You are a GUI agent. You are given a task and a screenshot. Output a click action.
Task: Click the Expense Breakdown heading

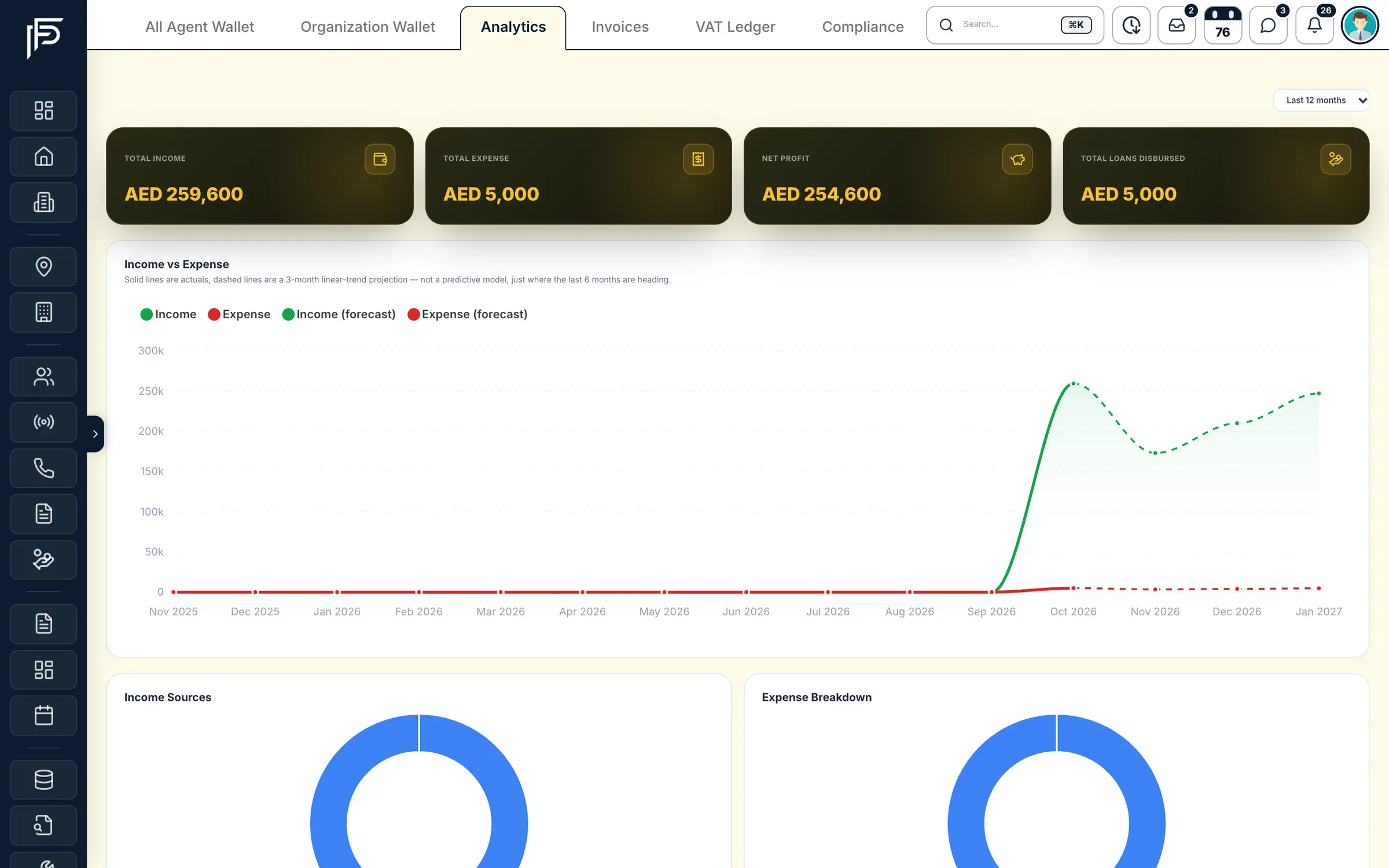click(817, 697)
